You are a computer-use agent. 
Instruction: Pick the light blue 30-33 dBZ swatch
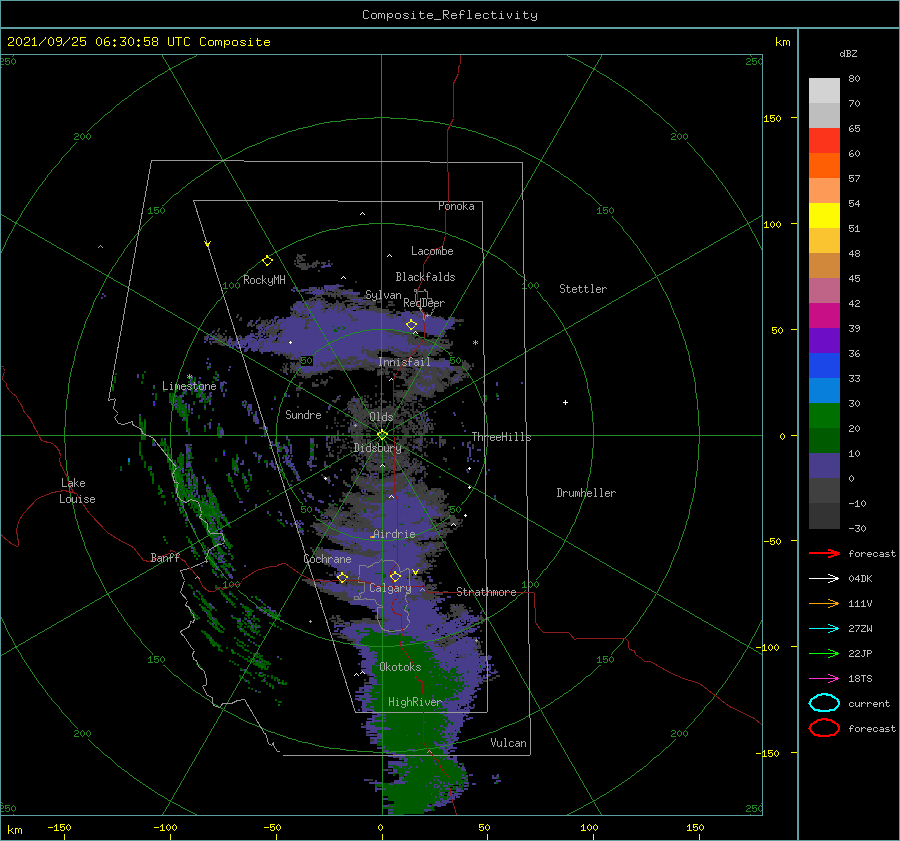pos(824,390)
